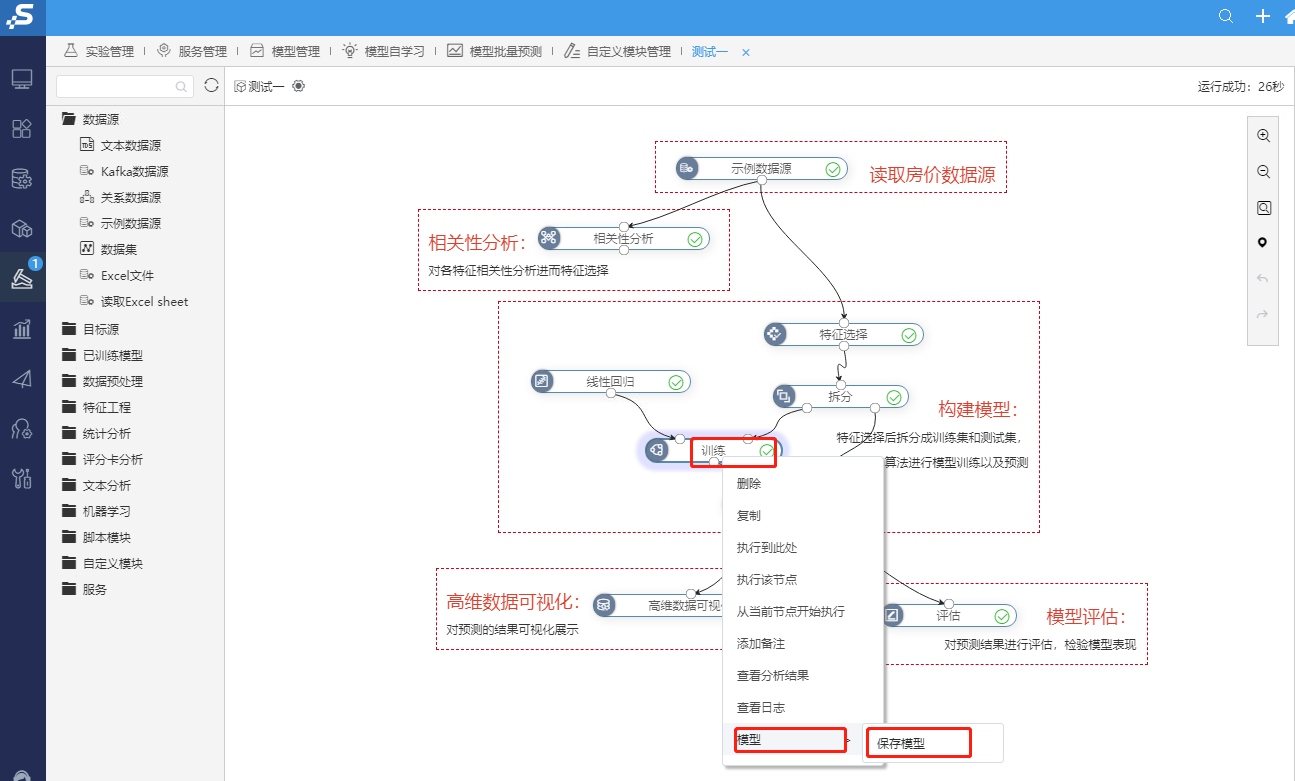Expand the 数据预处理 folder
Viewport: 1295px width, 781px height.
(69, 381)
